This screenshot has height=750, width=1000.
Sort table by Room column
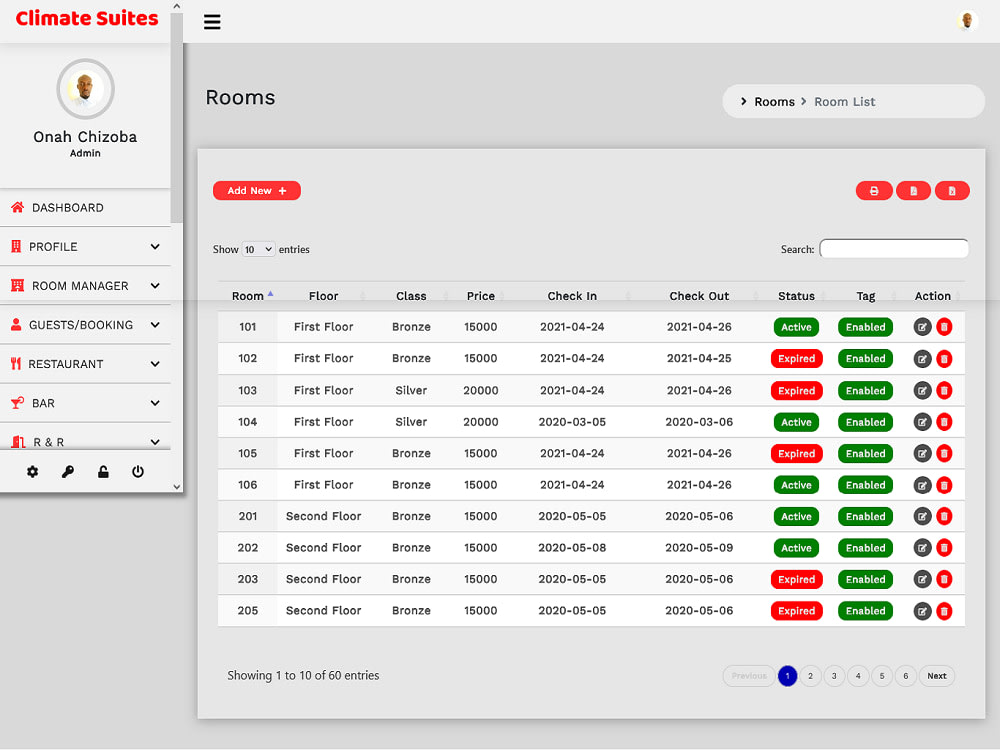(x=248, y=296)
